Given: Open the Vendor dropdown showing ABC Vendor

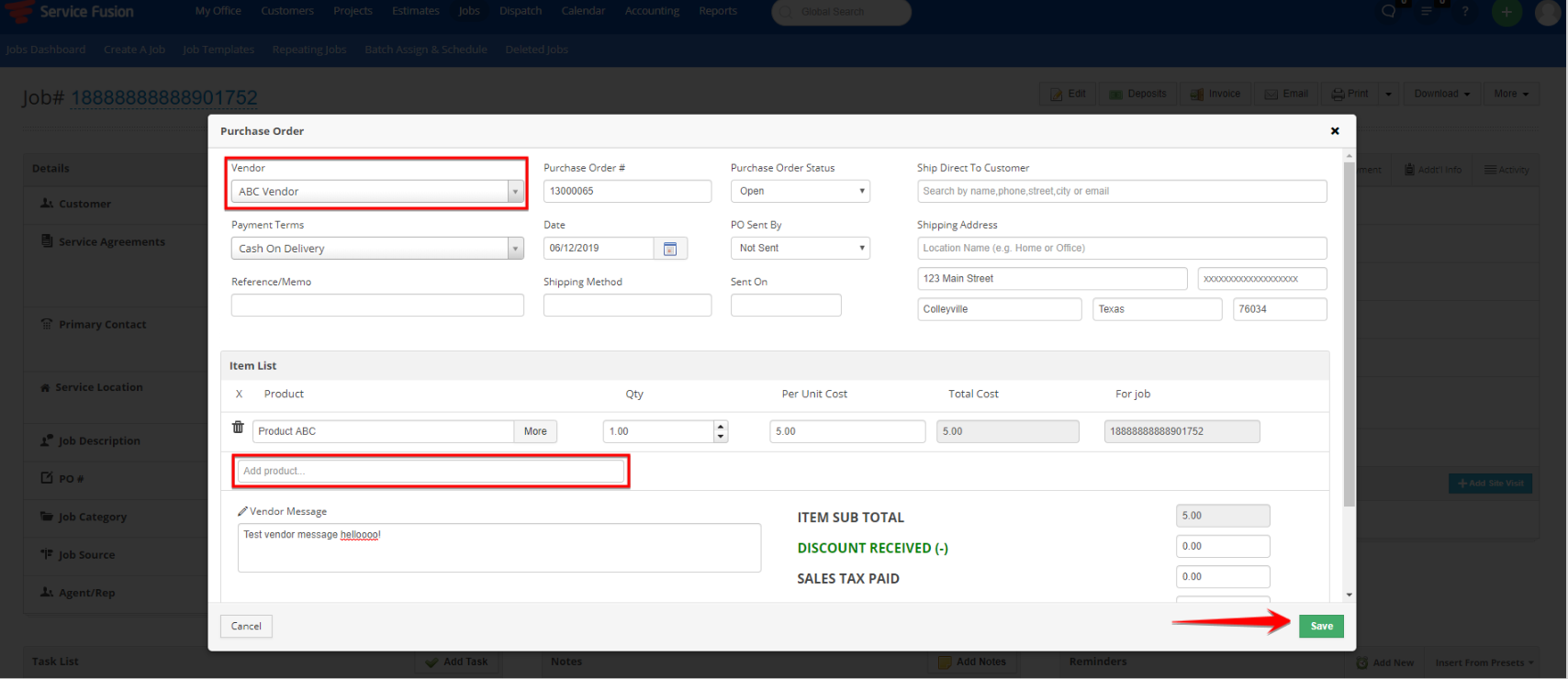Looking at the screenshot, I should point(376,192).
